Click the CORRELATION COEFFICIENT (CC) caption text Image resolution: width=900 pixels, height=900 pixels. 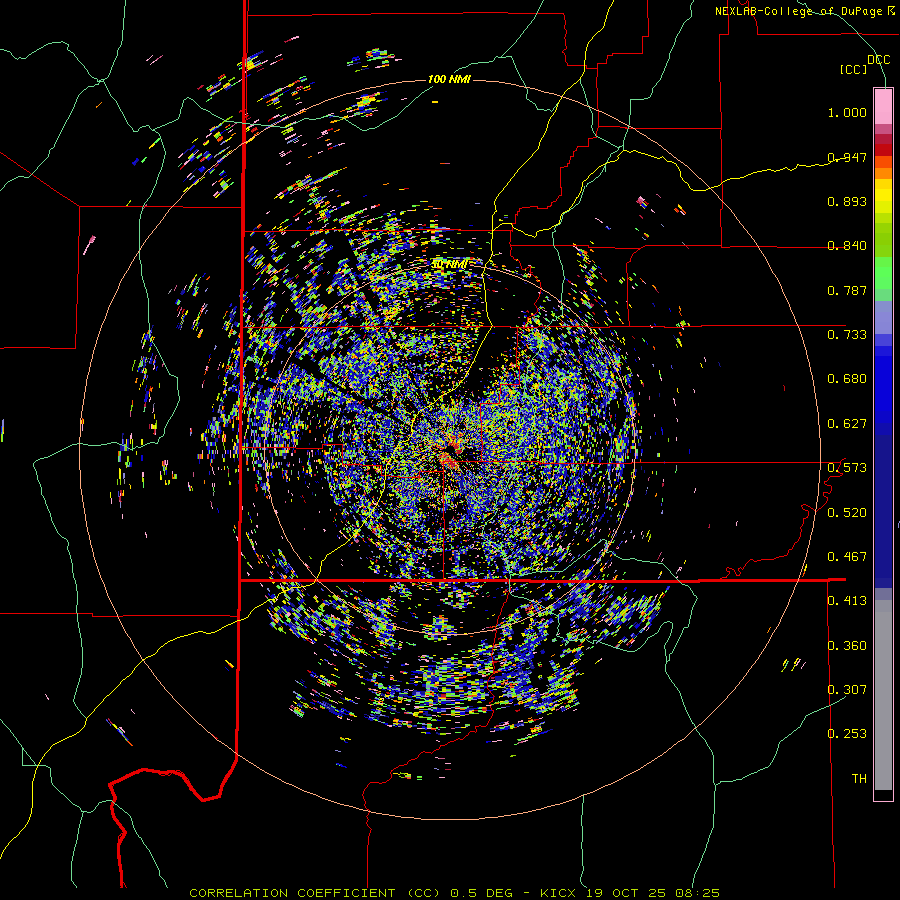click(x=315, y=893)
